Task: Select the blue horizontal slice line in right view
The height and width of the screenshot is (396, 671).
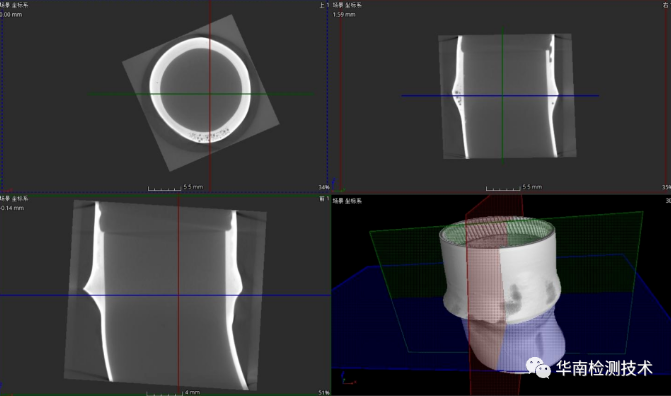Action: (500, 95)
